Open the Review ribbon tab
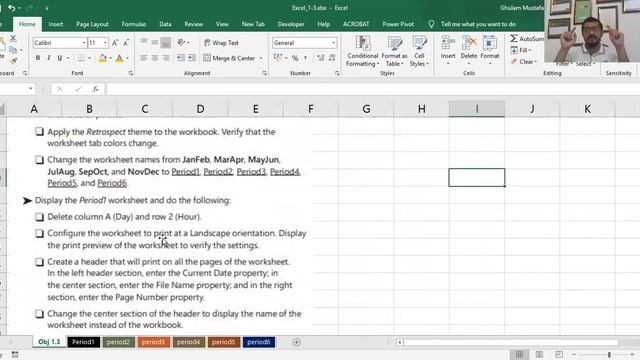This screenshot has width=640, height=360. pos(193,24)
